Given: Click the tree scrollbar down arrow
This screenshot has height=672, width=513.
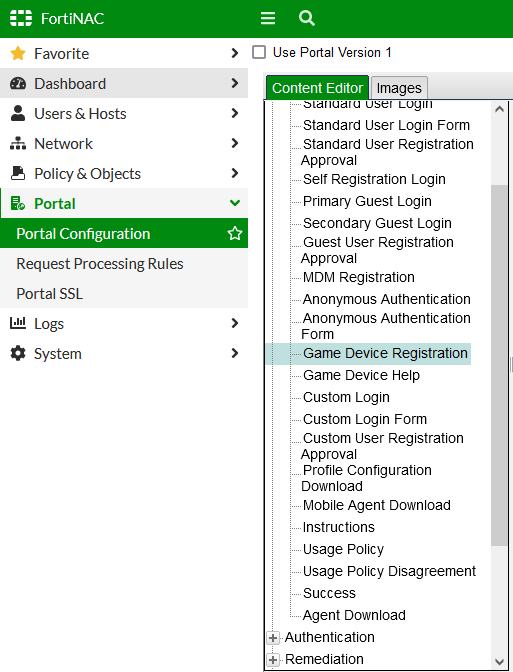Looking at the screenshot, I should pos(499,661).
